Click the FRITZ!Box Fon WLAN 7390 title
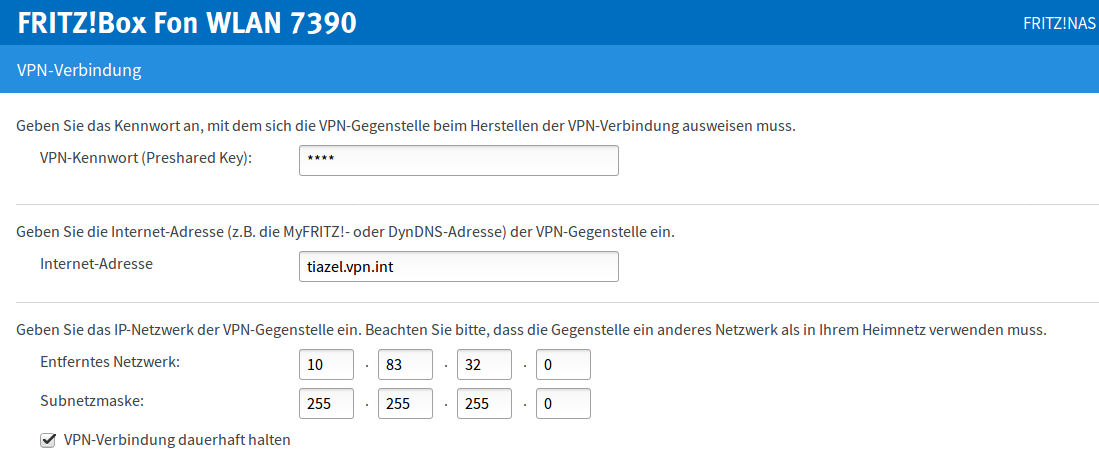 (186, 22)
